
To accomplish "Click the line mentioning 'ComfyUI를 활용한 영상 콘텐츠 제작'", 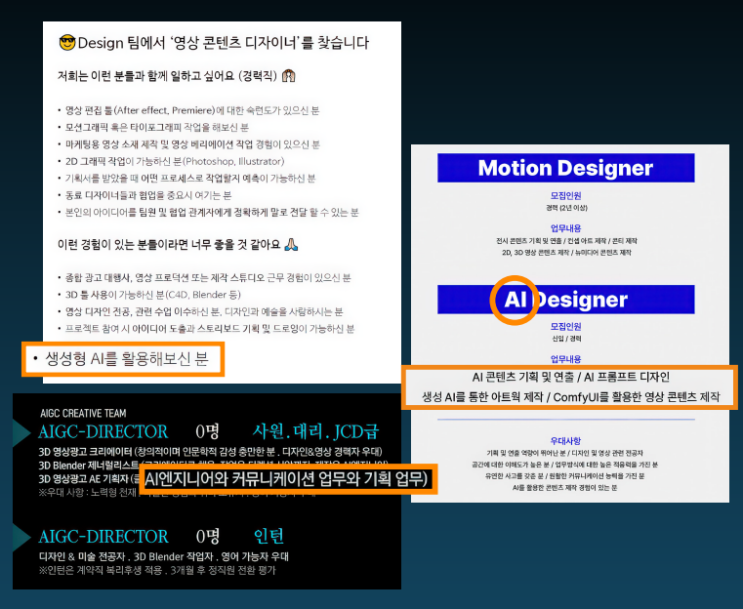I will click(571, 397).
